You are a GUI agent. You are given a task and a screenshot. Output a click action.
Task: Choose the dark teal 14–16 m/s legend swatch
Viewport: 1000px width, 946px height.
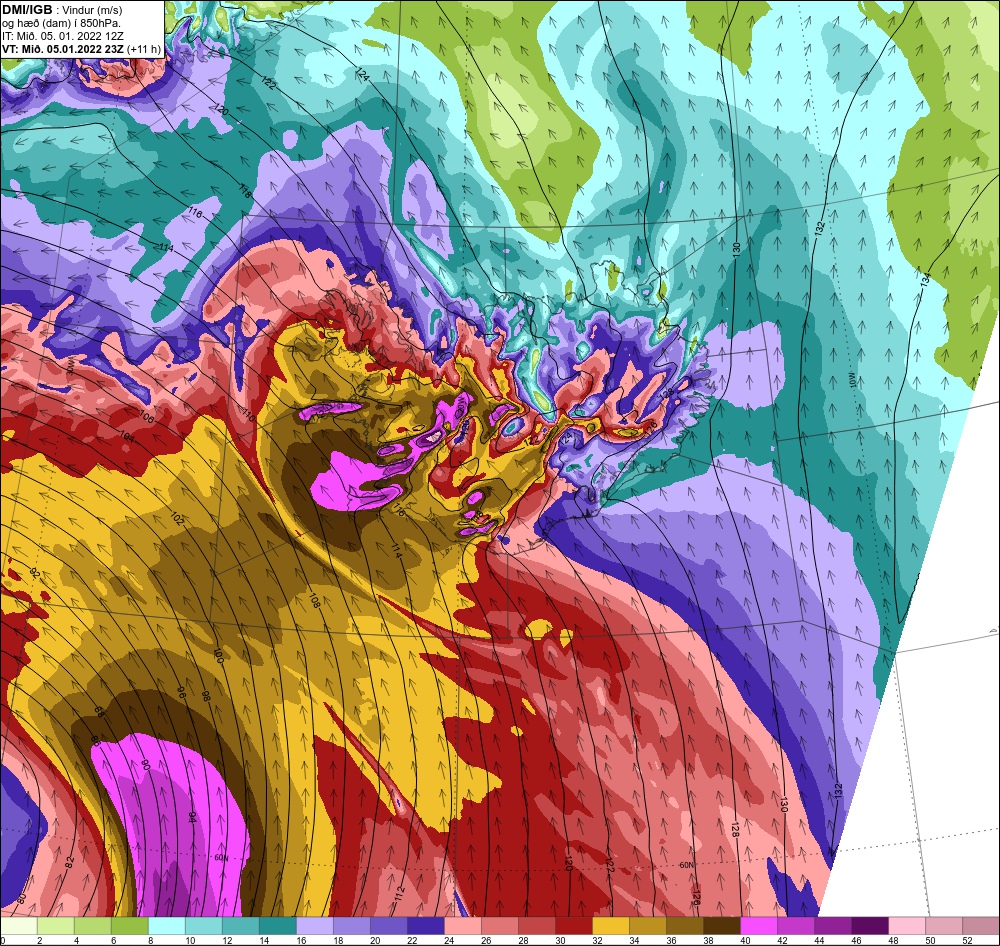point(278,926)
